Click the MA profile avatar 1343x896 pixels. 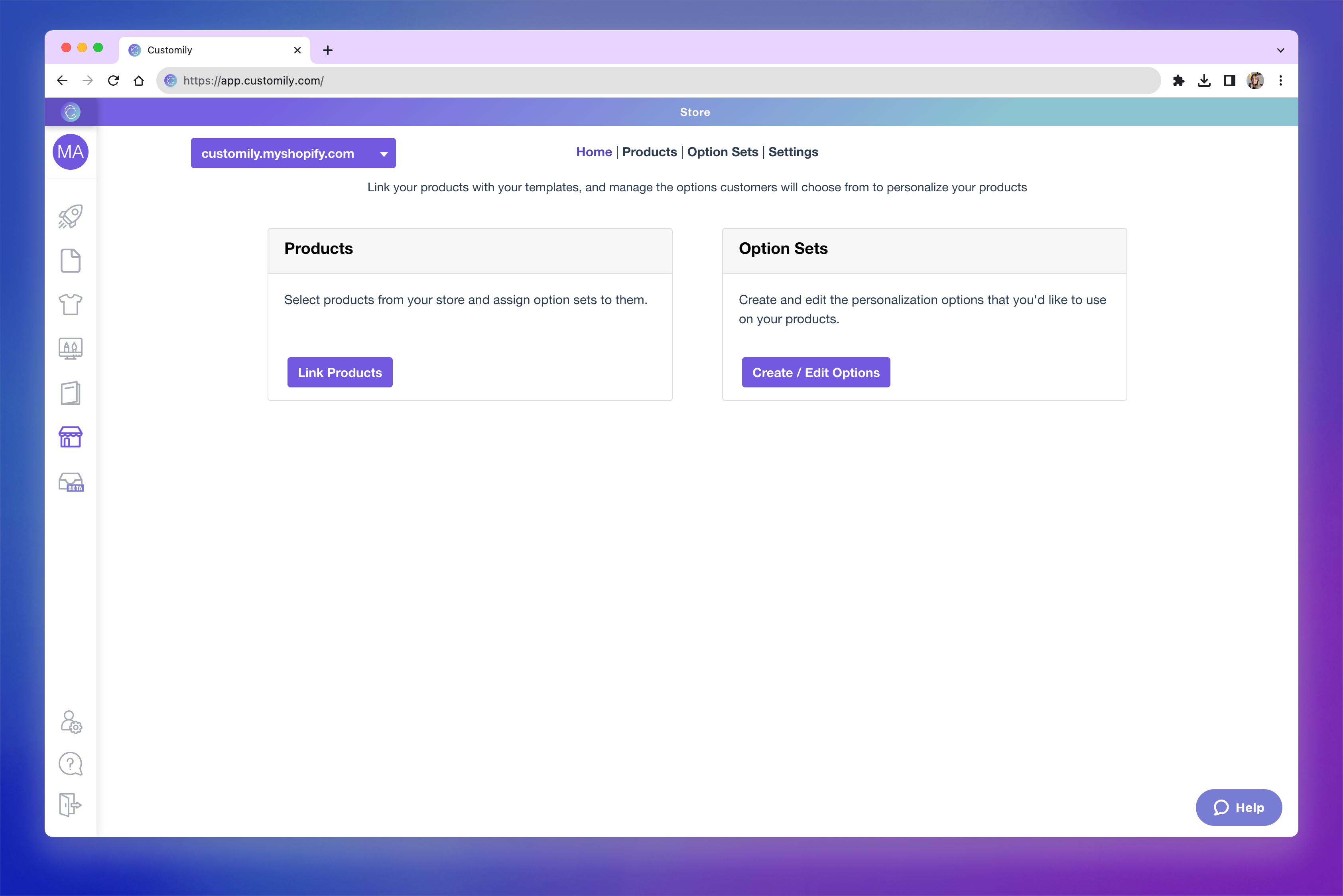(70, 152)
